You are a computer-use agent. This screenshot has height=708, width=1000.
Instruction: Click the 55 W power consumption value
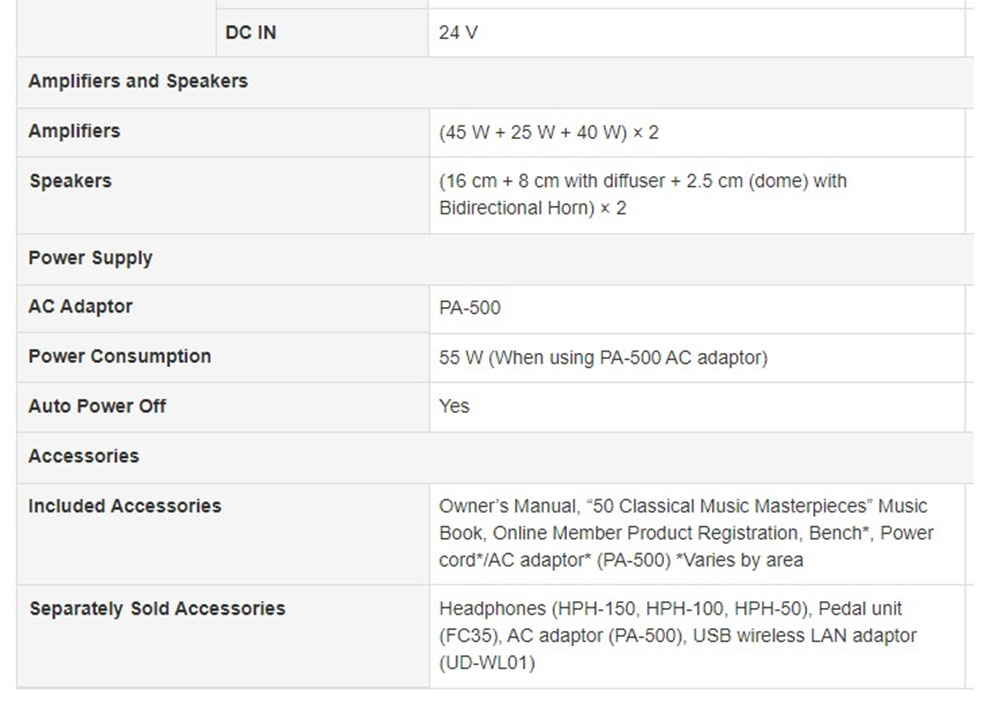pos(603,358)
